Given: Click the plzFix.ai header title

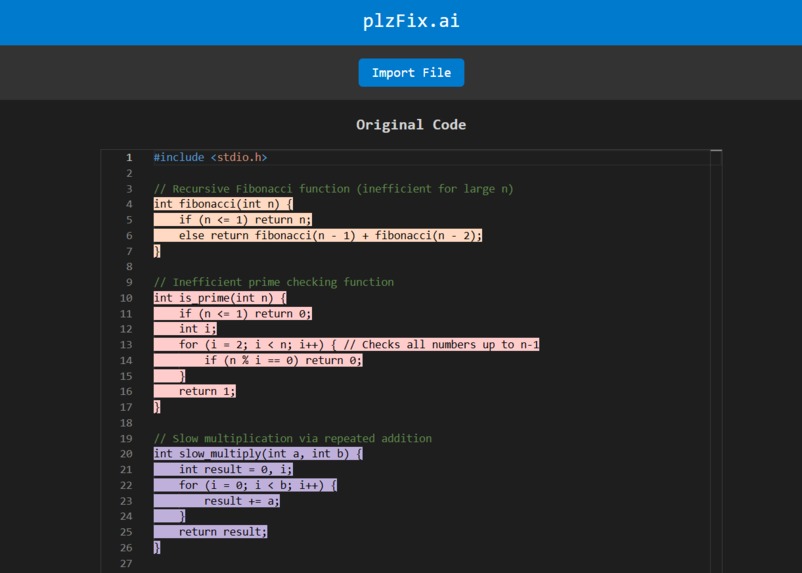Looking at the screenshot, I should [411, 21].
